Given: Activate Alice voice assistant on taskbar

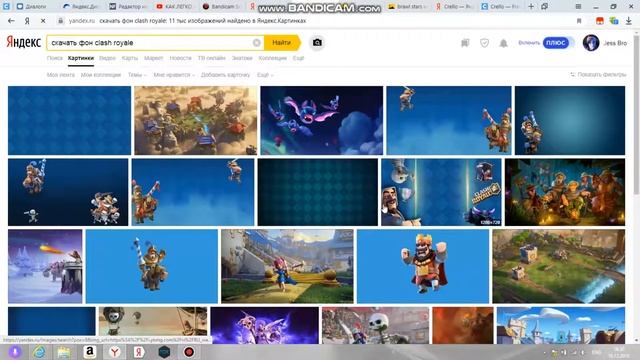Looking at the screenshot, I should (15, 352).
